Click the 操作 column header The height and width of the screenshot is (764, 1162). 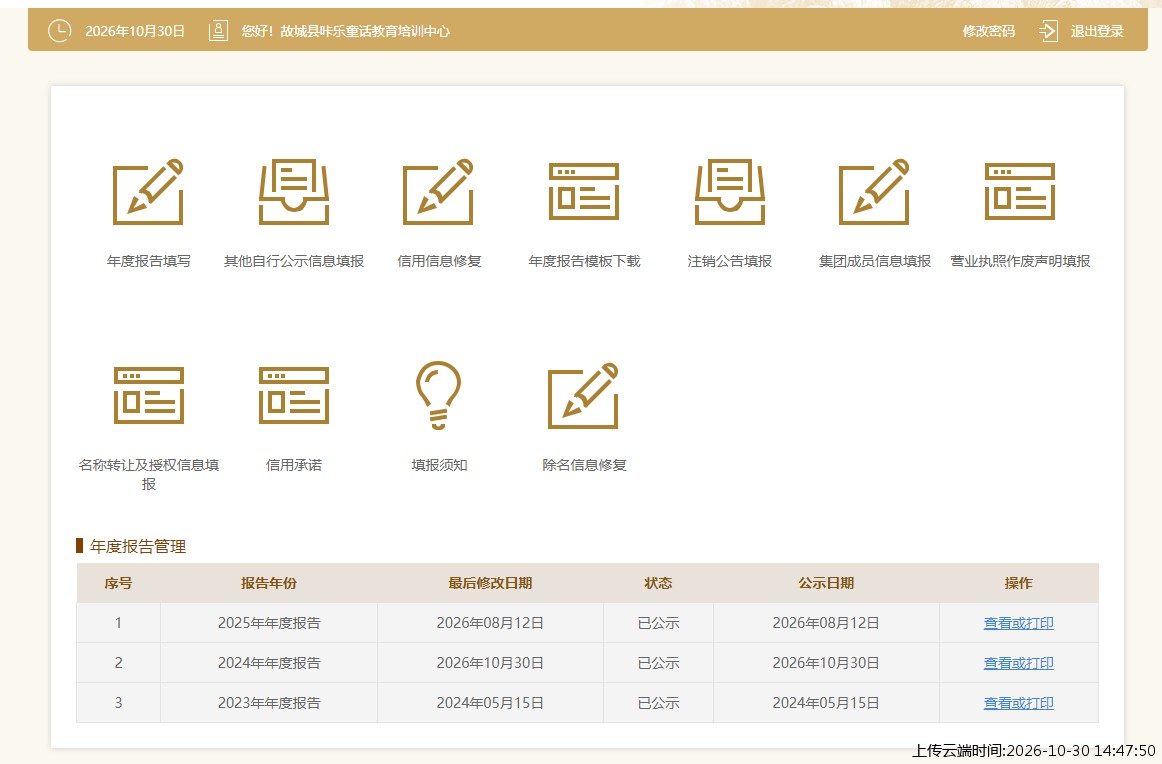point(1018,583)
